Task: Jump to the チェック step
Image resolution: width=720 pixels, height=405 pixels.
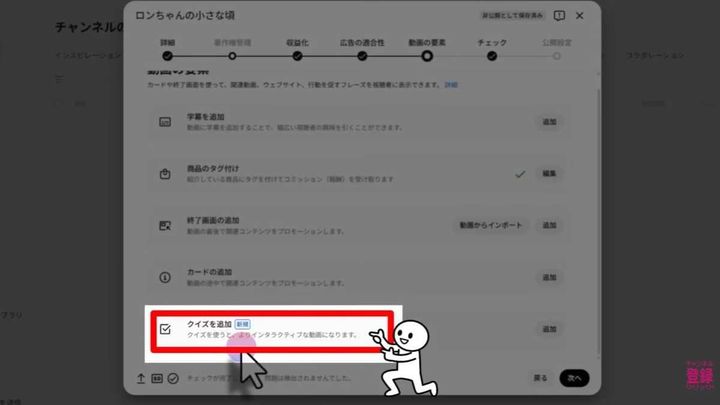Action: pyautogui.click(x=492, y=56)
